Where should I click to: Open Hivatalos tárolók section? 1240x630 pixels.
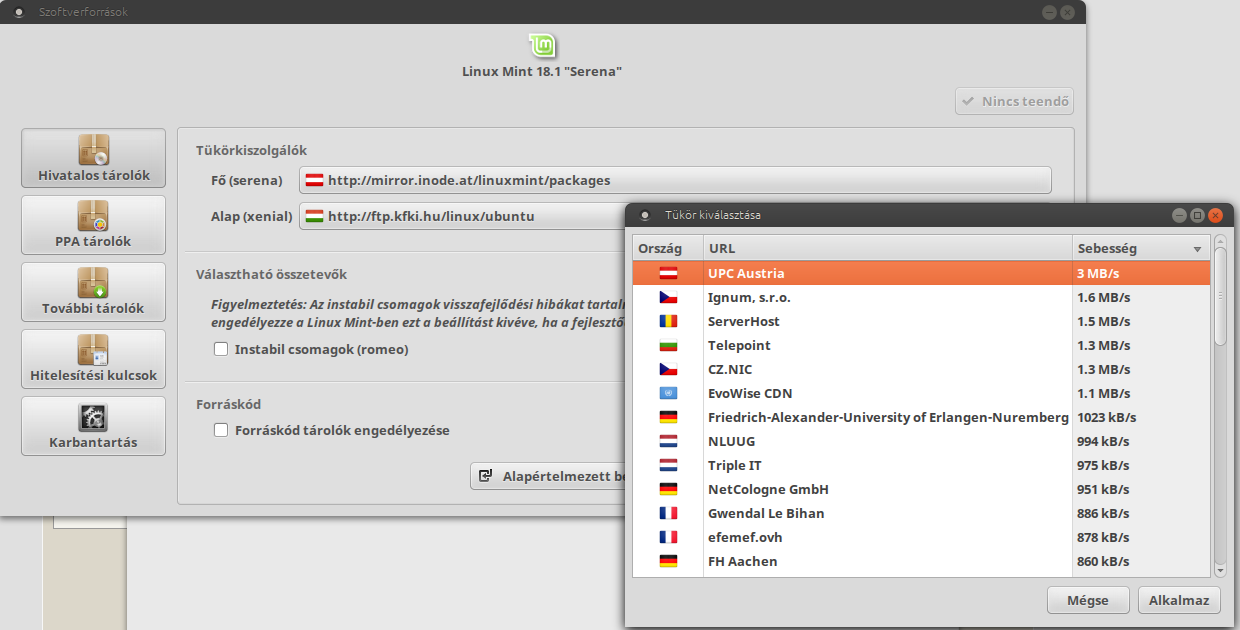click(x=94, y=158)
